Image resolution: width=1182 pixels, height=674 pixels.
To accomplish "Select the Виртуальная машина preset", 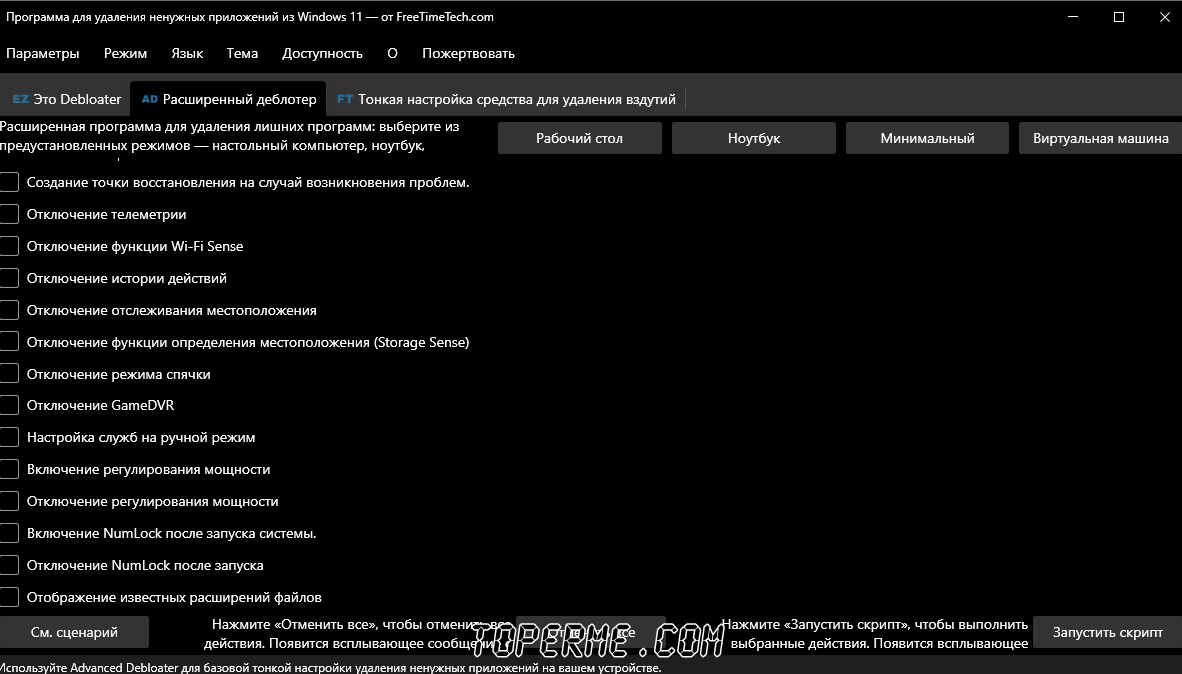I will point(1101,138).
